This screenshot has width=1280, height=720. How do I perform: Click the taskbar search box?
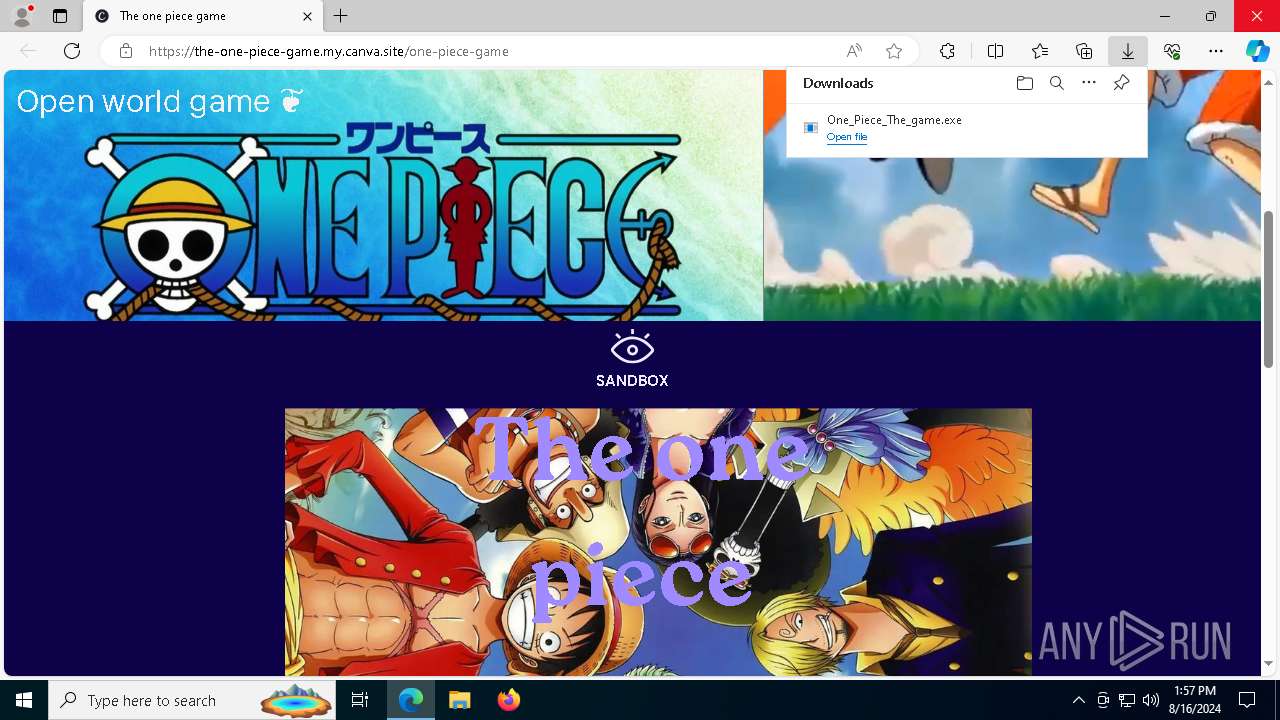(192, 700)
